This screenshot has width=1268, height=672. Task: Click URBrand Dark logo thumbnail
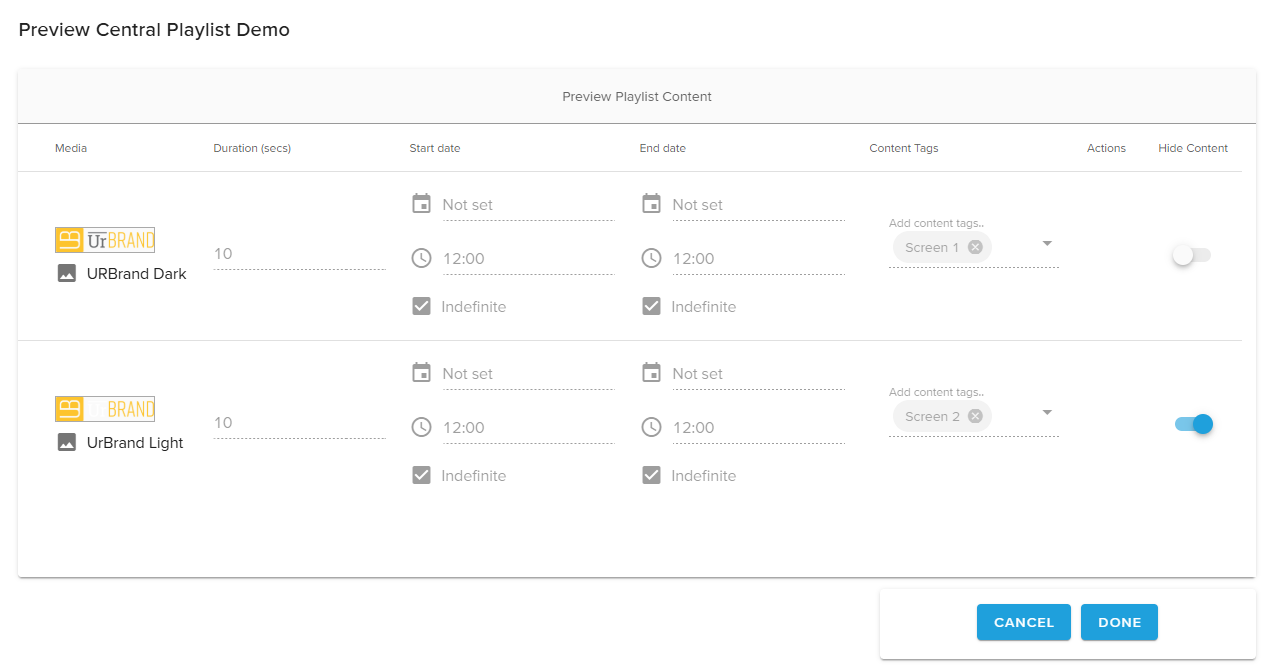point(105,240)
